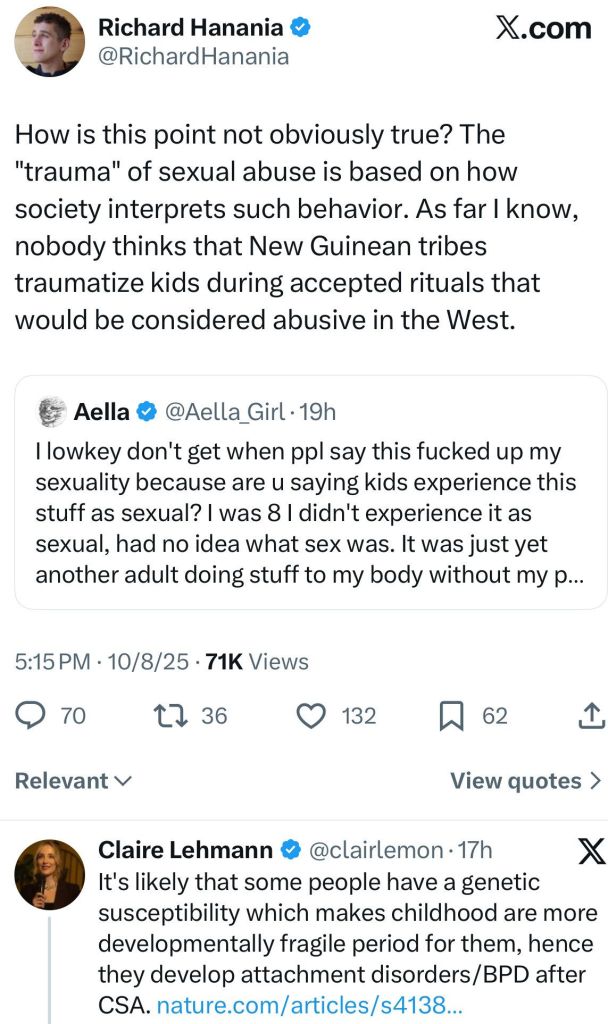Click Richard Hanania's verified badge
The image size is (608, 1024).
(298, 28)
